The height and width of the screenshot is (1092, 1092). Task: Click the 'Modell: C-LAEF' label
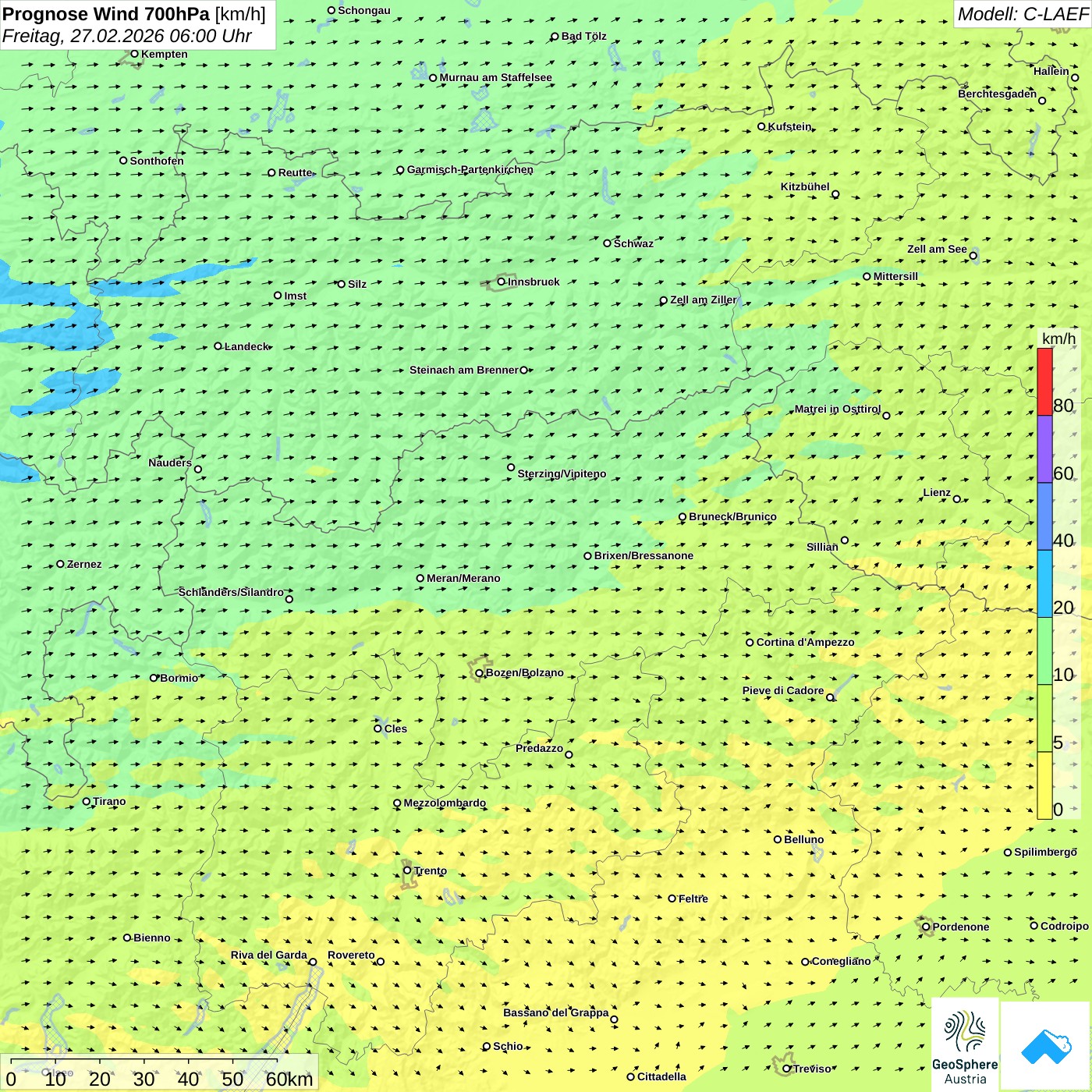tap(1023, 14)
